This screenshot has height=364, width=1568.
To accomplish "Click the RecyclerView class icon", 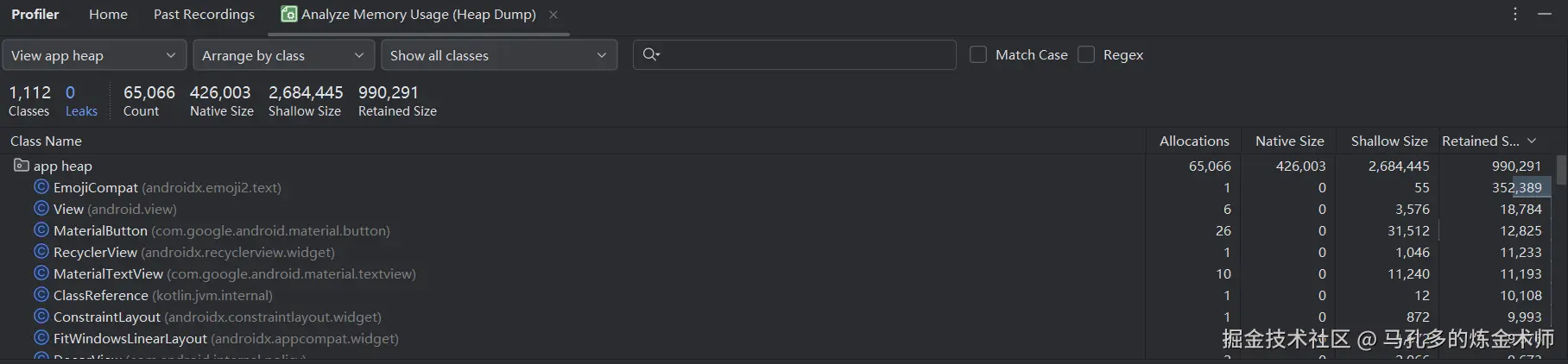I will pos(41,252).
